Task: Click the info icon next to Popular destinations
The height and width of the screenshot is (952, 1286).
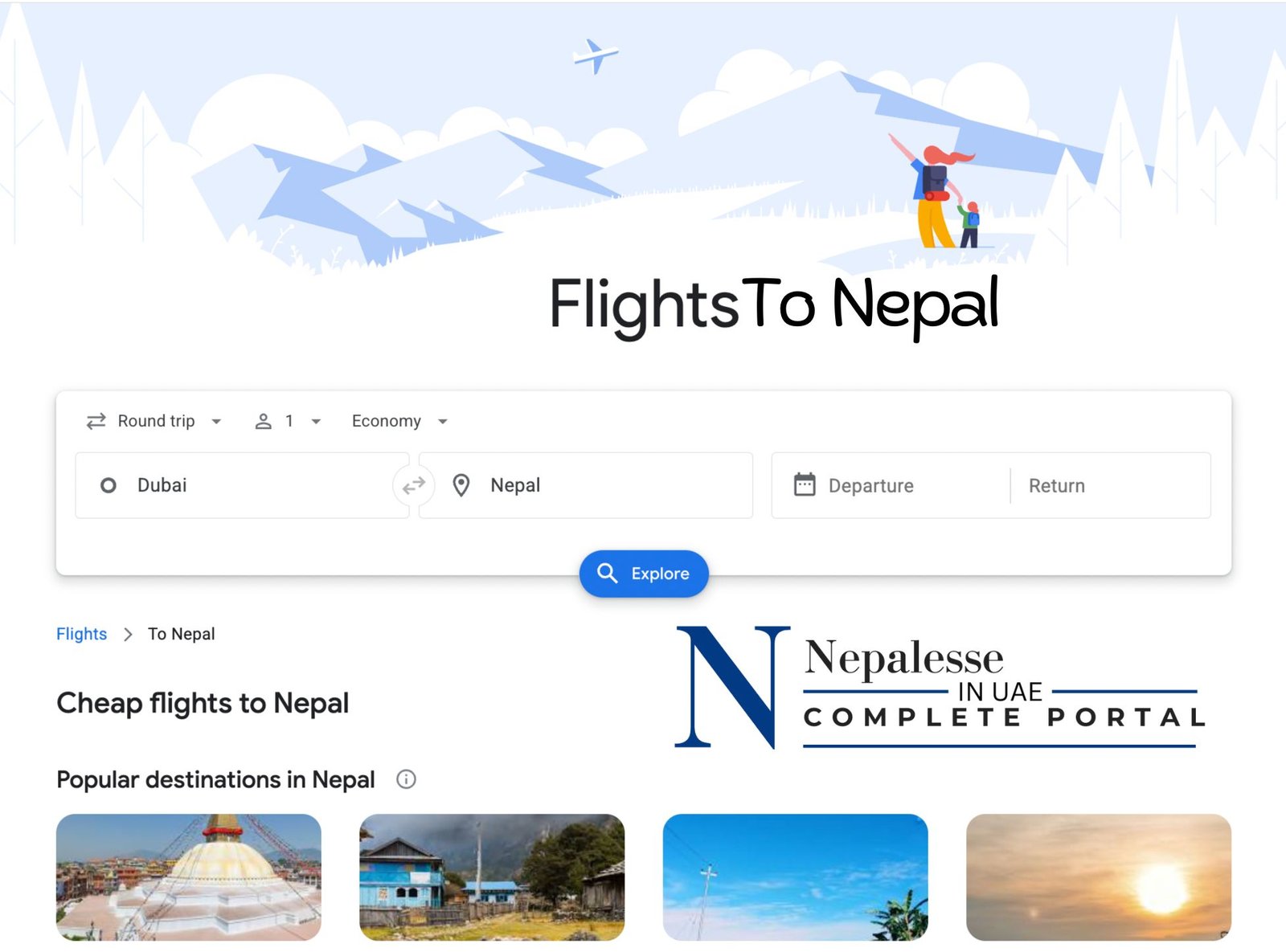Action: coord(407,779)
